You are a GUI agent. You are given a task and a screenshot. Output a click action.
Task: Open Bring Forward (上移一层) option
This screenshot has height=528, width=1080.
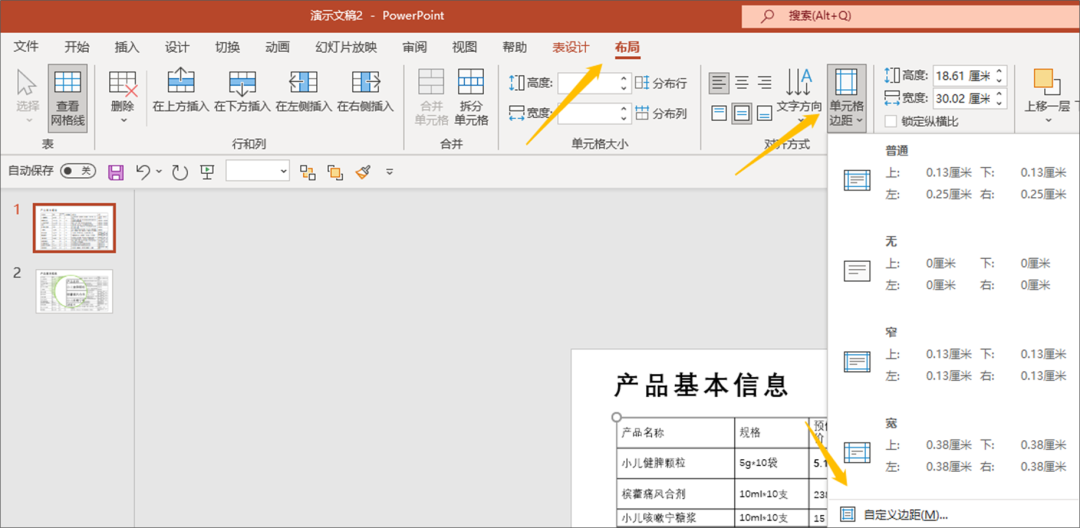pos(1047,96)
